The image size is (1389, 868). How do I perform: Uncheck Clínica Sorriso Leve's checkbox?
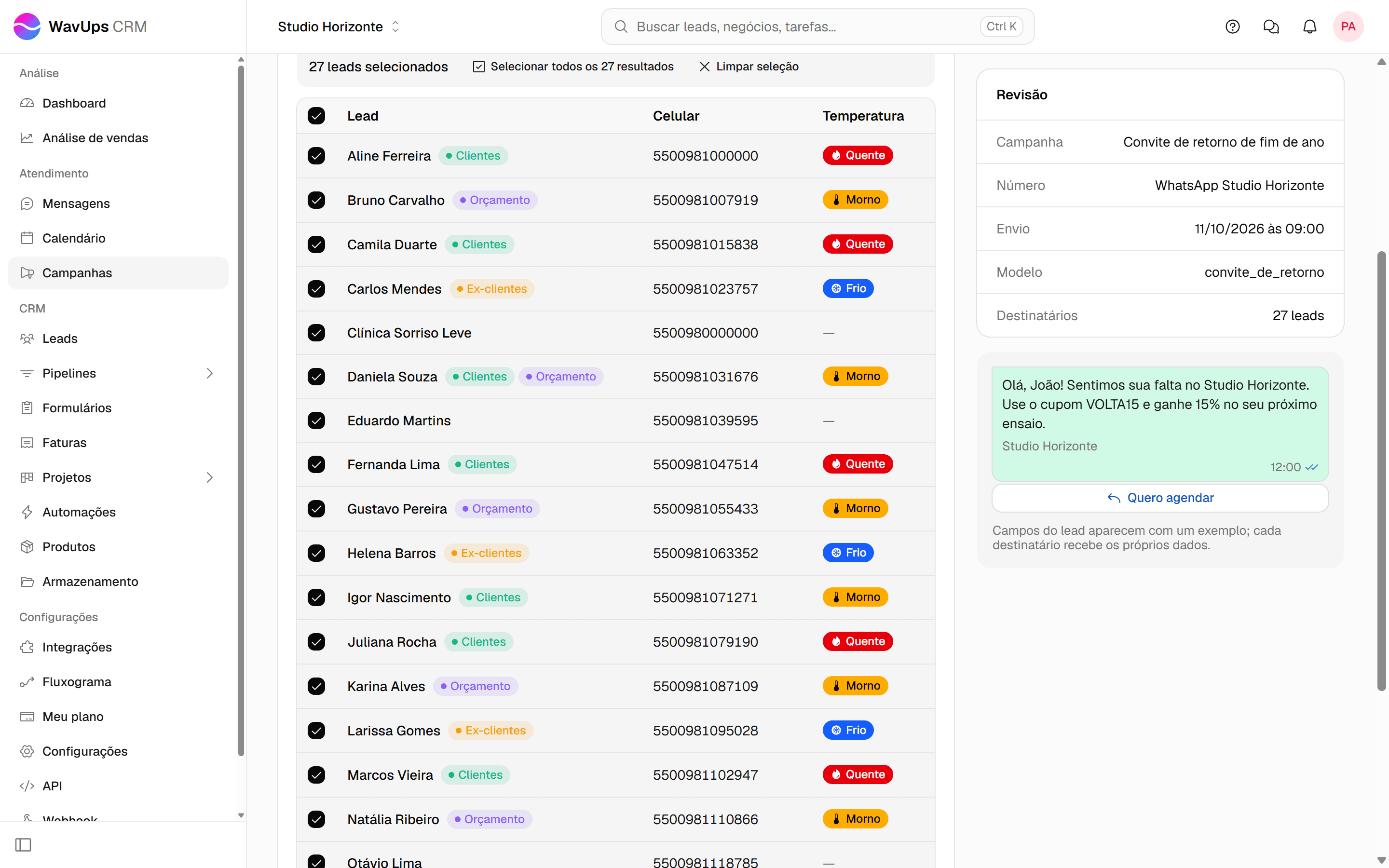(x=316, y=332)
